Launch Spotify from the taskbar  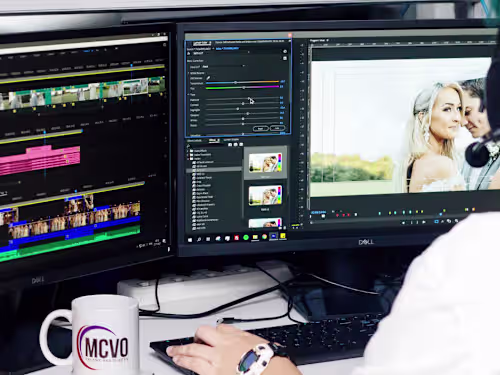pyautogui.click(x=246, y=237)
